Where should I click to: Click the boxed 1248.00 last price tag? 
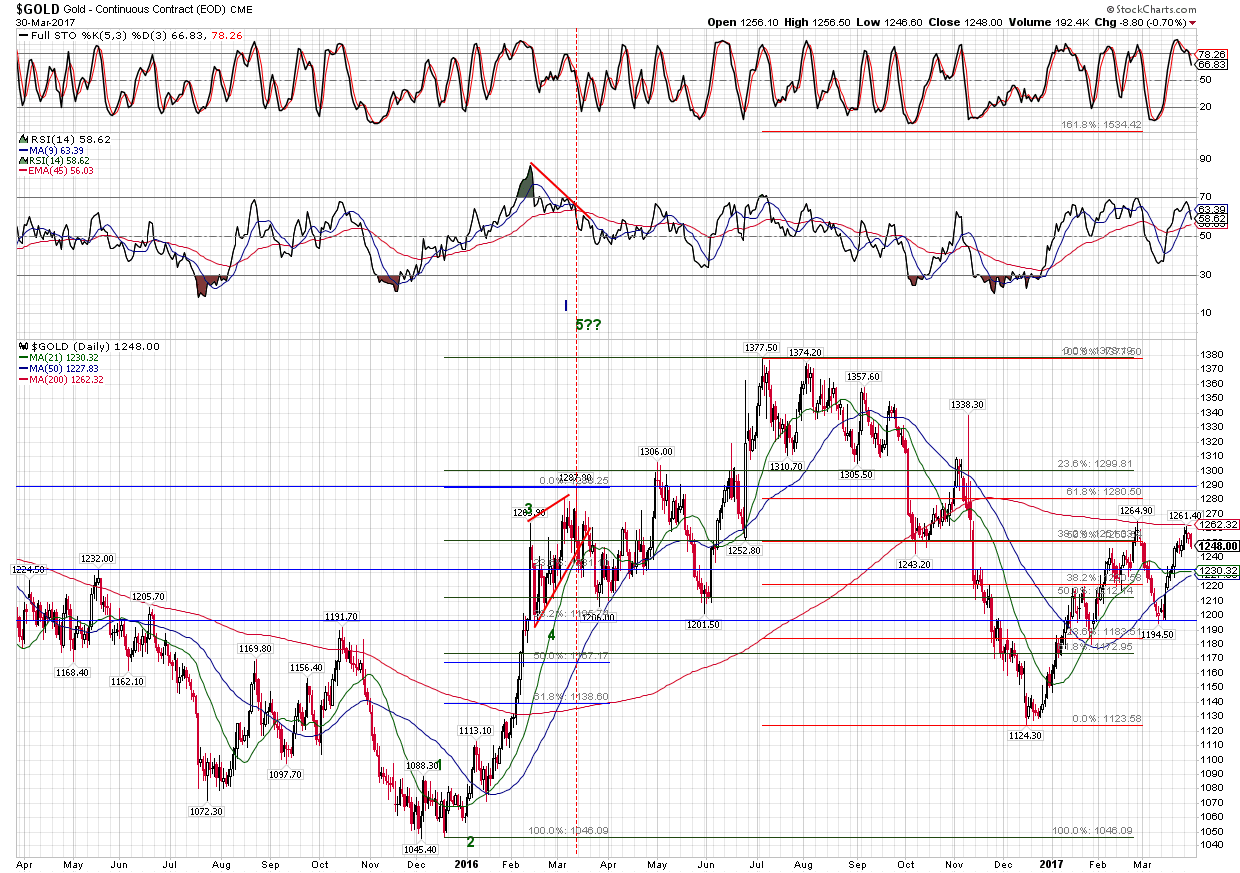tap(1219, 546)
